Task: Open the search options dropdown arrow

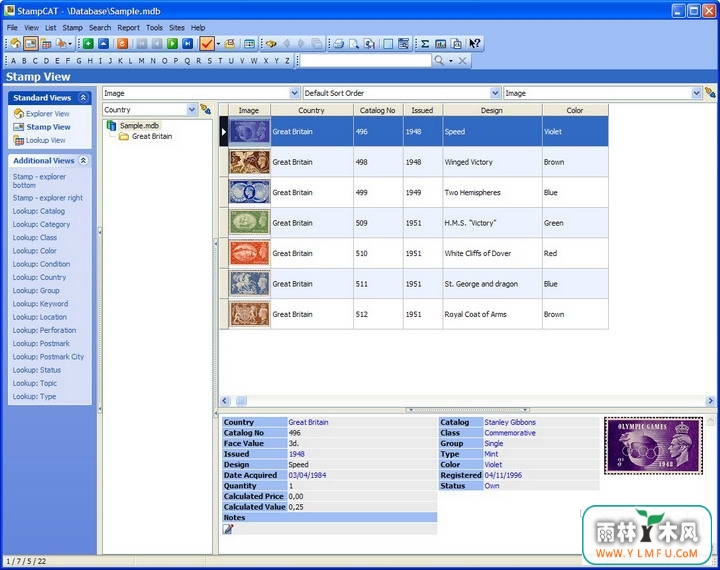Action: tap(451, 61)
